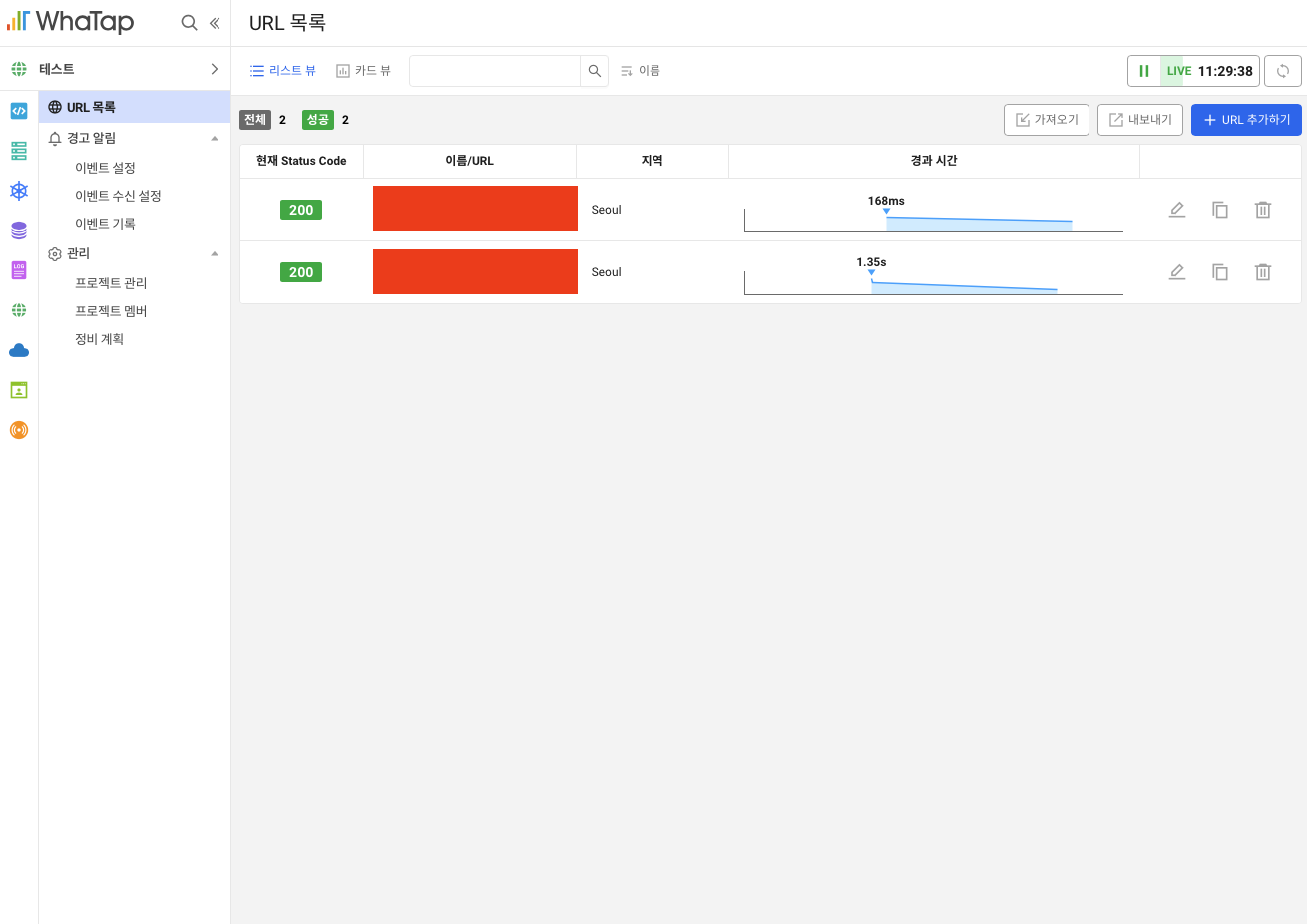Click the magnifier search button
Image resolution: width=1307 pixels, height=924 pixels.
pyautogui.click(x=595, y=71)
